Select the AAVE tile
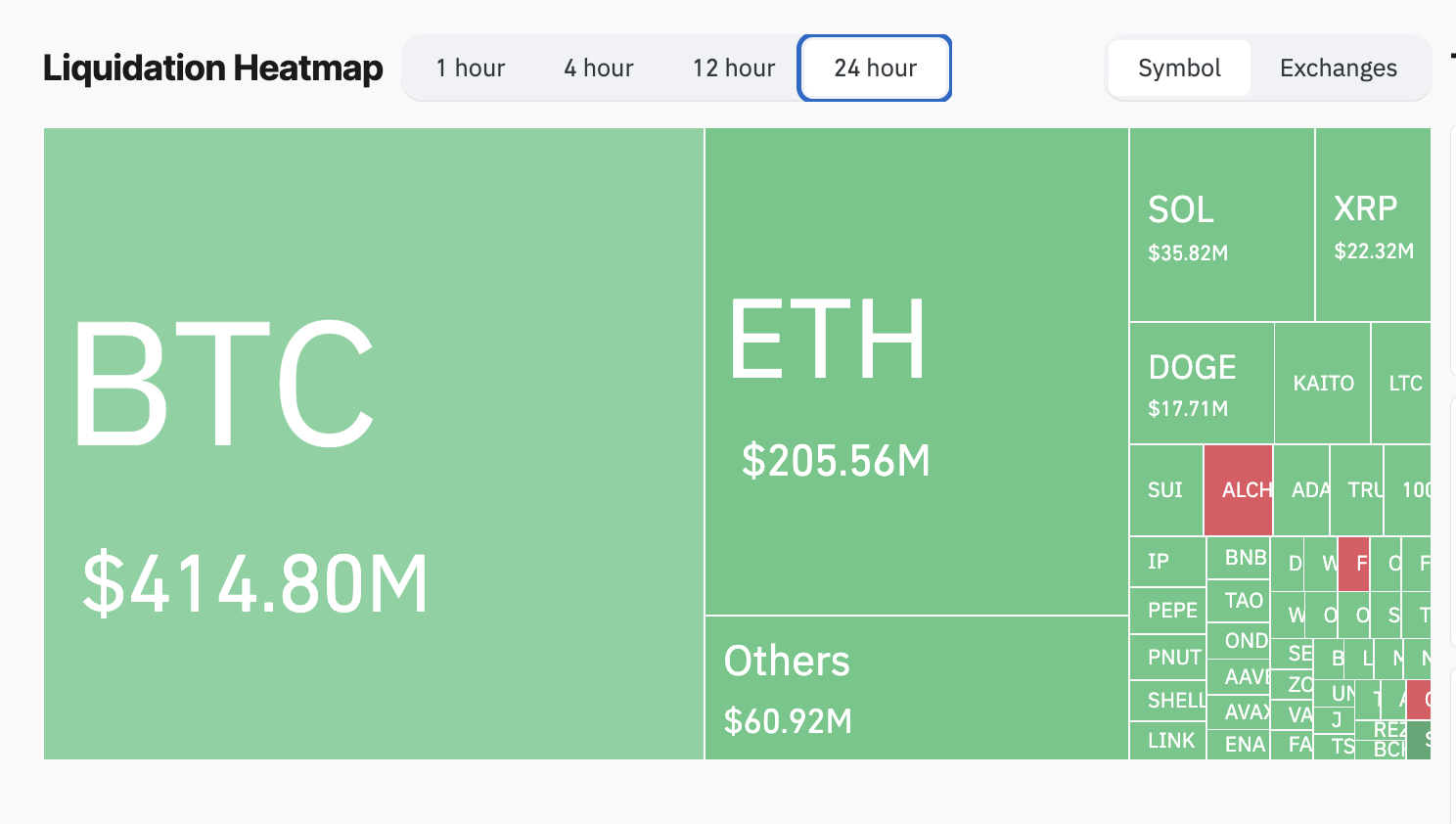This screenshot has height=824, width=1456. 1239,676
